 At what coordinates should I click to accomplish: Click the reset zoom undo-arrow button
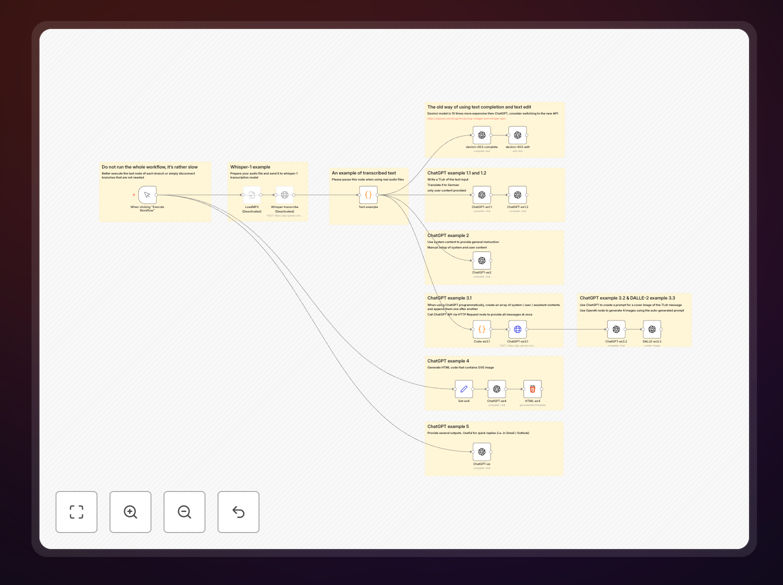click(238, 512)
